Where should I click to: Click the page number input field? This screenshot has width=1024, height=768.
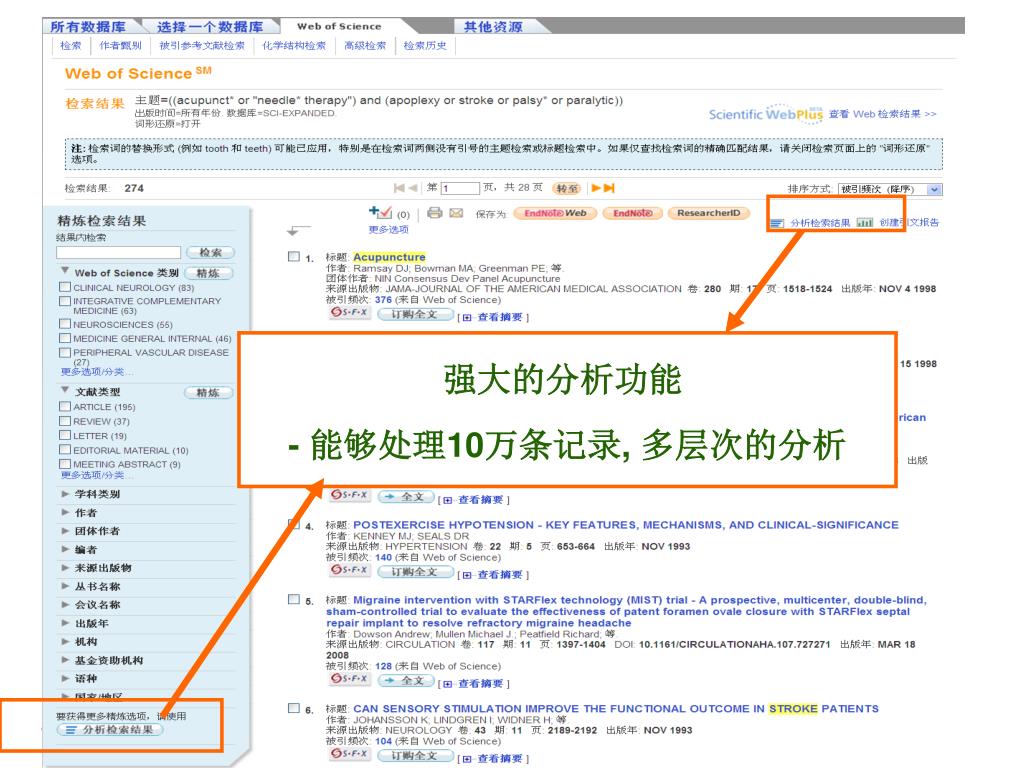point(460,188)
